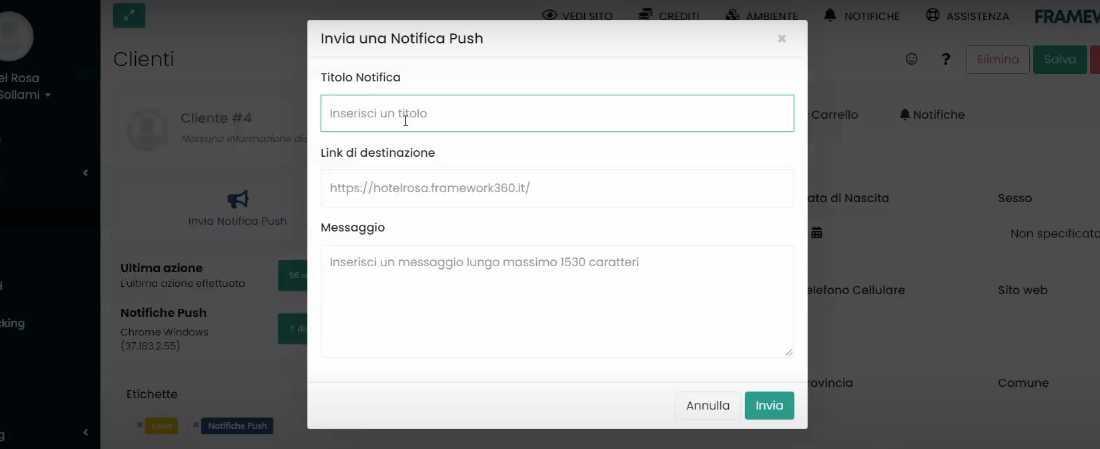Expand the lower sidebar chevron arrow
The image size is (1100, 449).
coord(85,433)
